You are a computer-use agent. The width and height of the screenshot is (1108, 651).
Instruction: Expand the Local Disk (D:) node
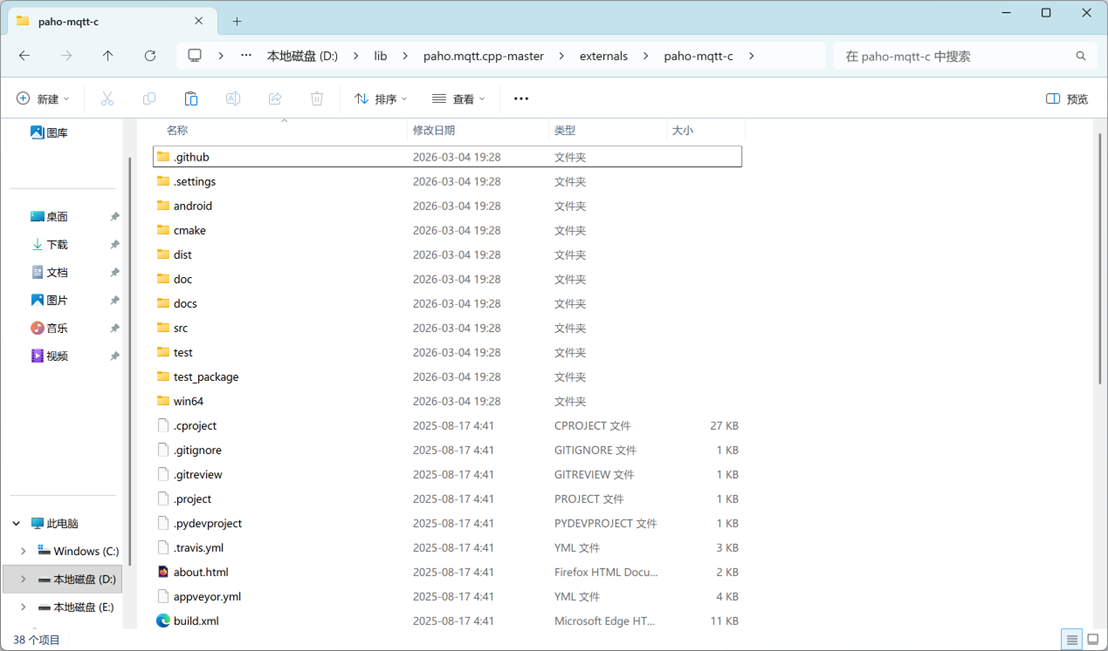pos(23,580)
